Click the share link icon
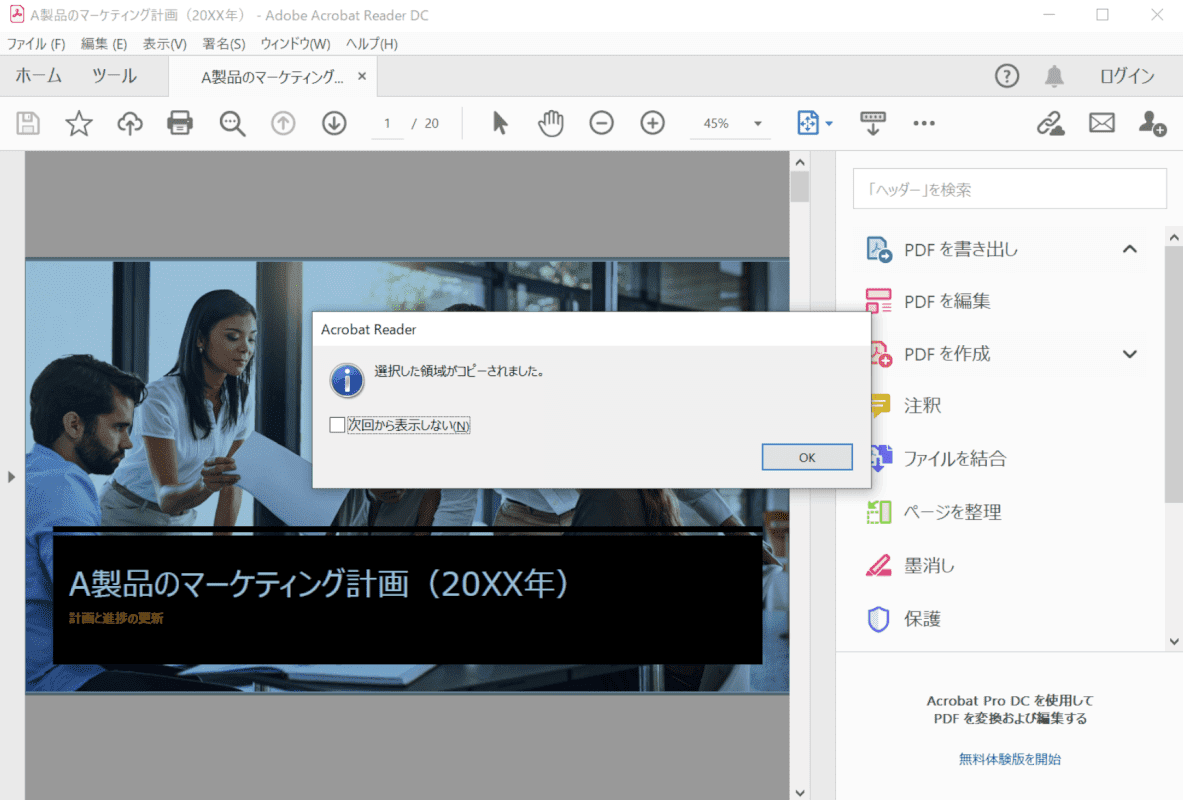The width and height of the screenshot is (1183, 800). [x=1049, y=123]
